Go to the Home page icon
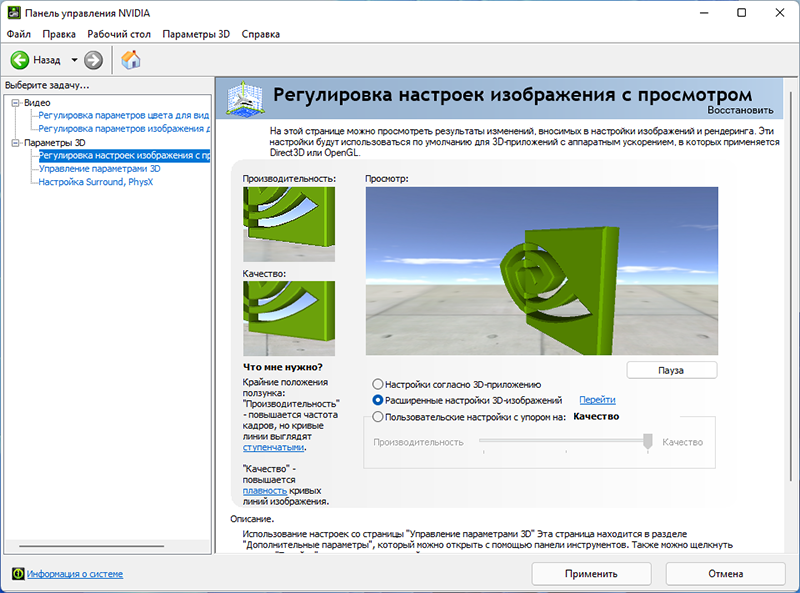The height and width of the screenshot is (593, 800). [x=131, y=60]
